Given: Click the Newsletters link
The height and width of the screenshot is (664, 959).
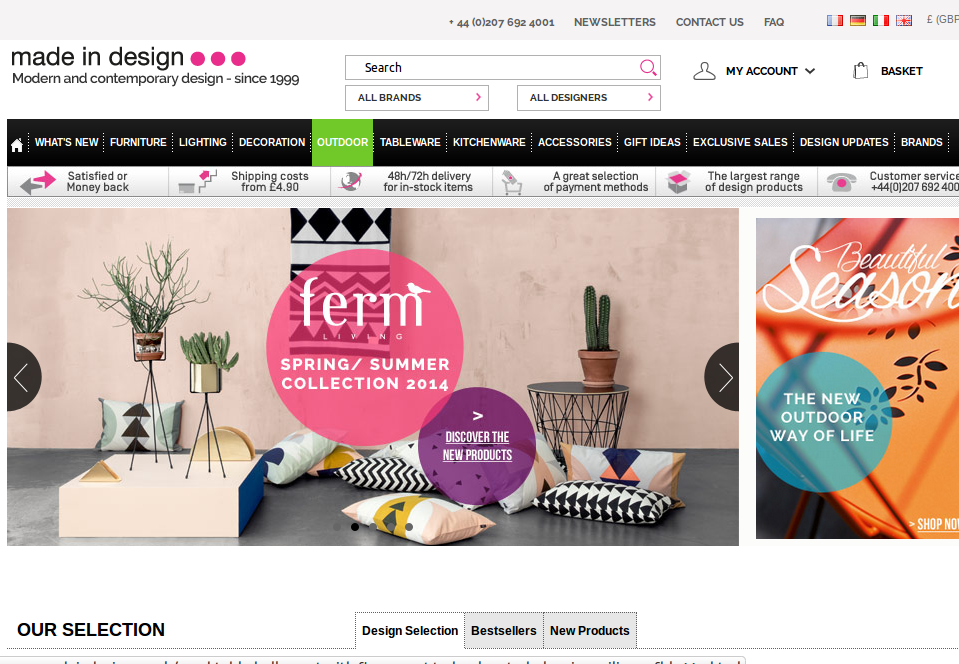Looking at the screenshot, I should tap(615, 22).
